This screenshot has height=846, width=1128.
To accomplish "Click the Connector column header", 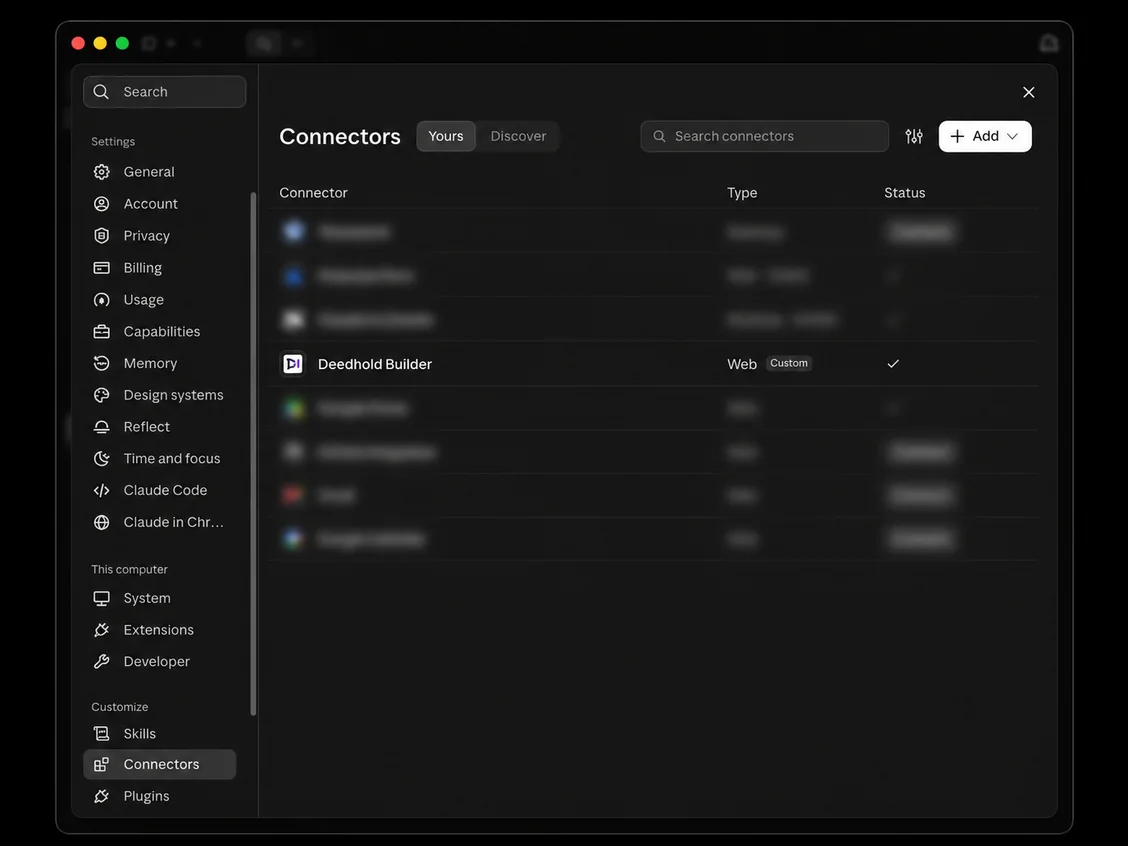I will [x=313, y=193].
